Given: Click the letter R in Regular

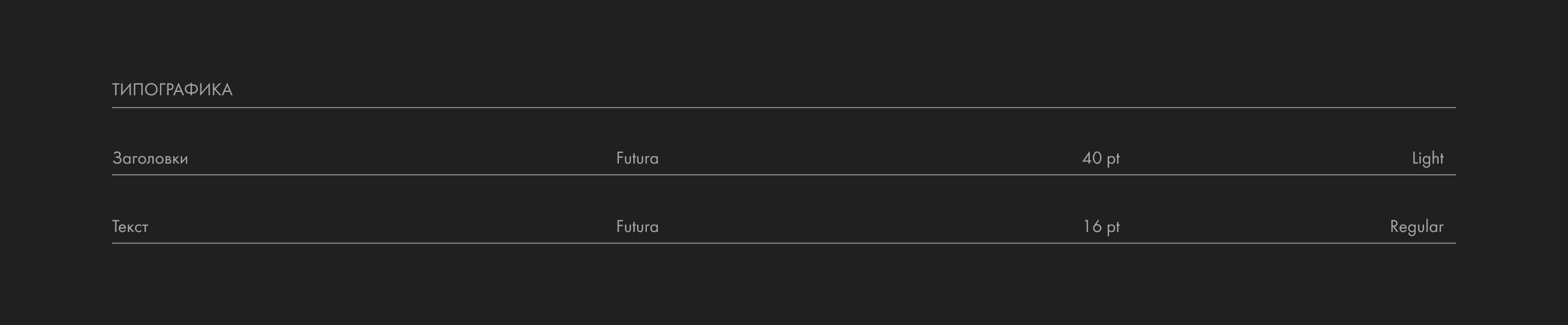Looking at the screenshot, I should pos(1395,227).
